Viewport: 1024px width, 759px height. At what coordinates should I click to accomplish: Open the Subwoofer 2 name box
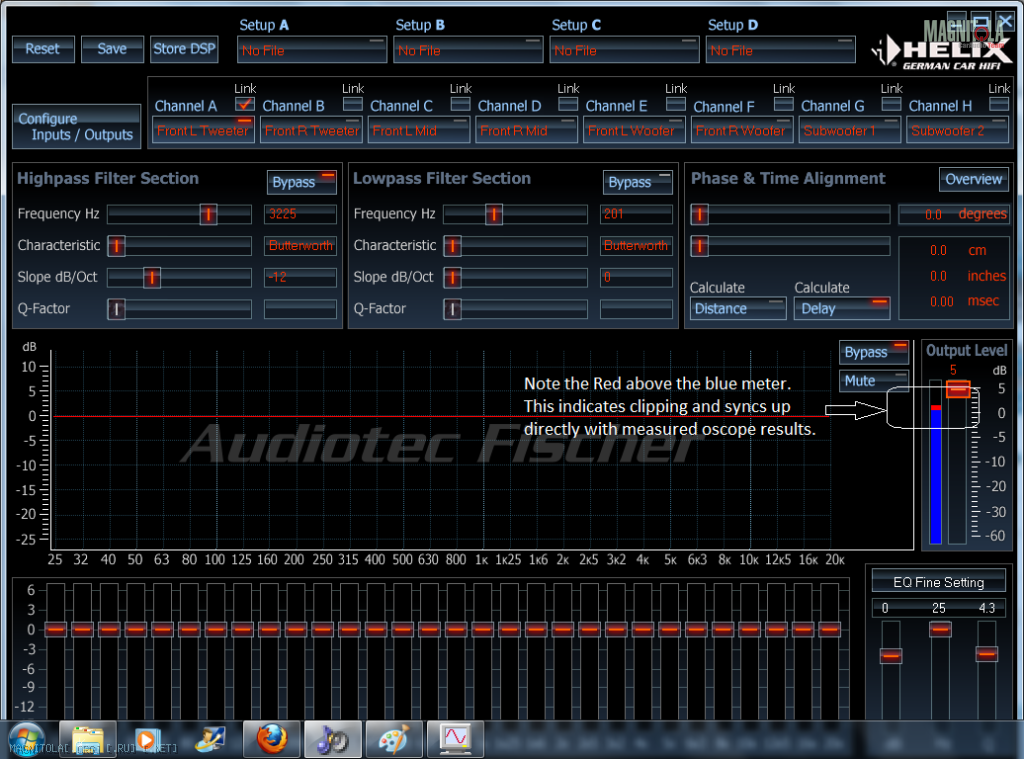(958, 130)
